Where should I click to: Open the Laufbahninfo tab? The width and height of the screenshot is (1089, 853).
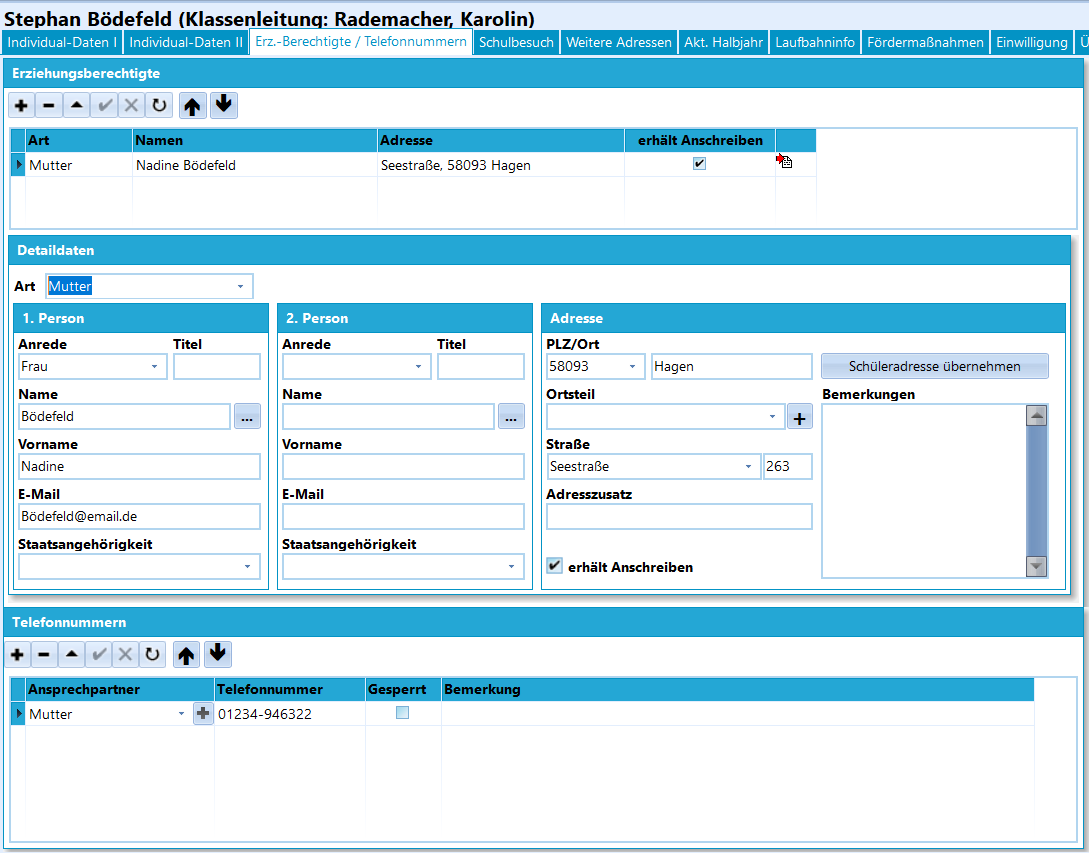815,42
